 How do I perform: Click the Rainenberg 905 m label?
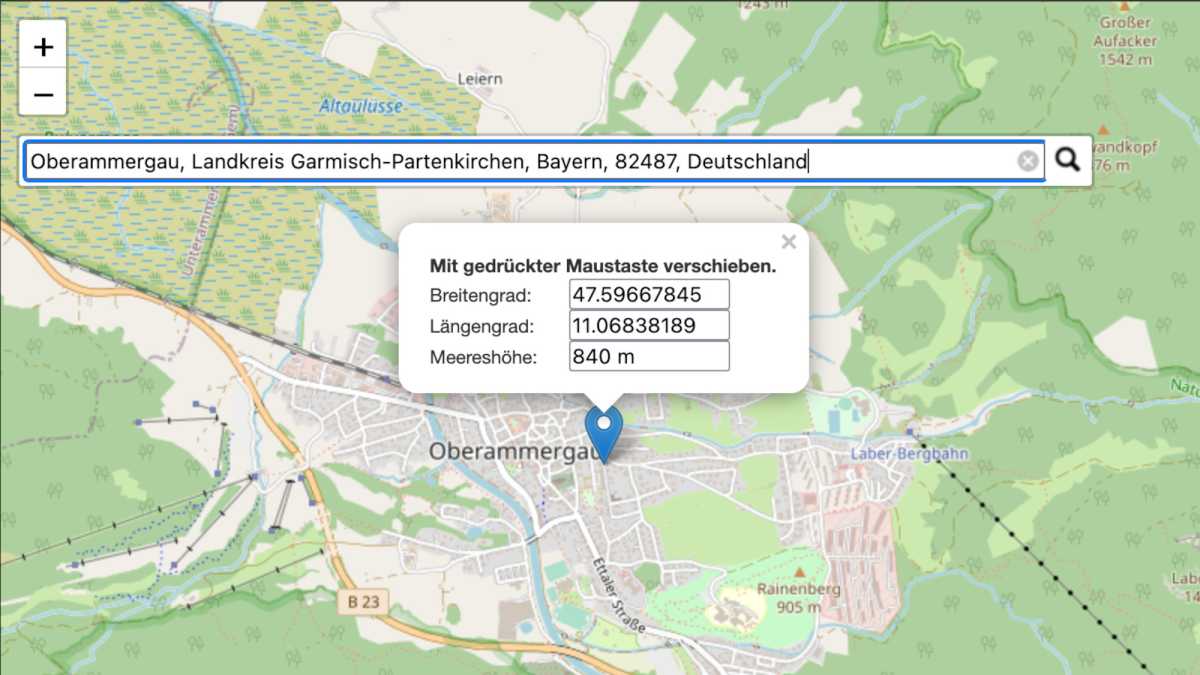pos(798,597)
